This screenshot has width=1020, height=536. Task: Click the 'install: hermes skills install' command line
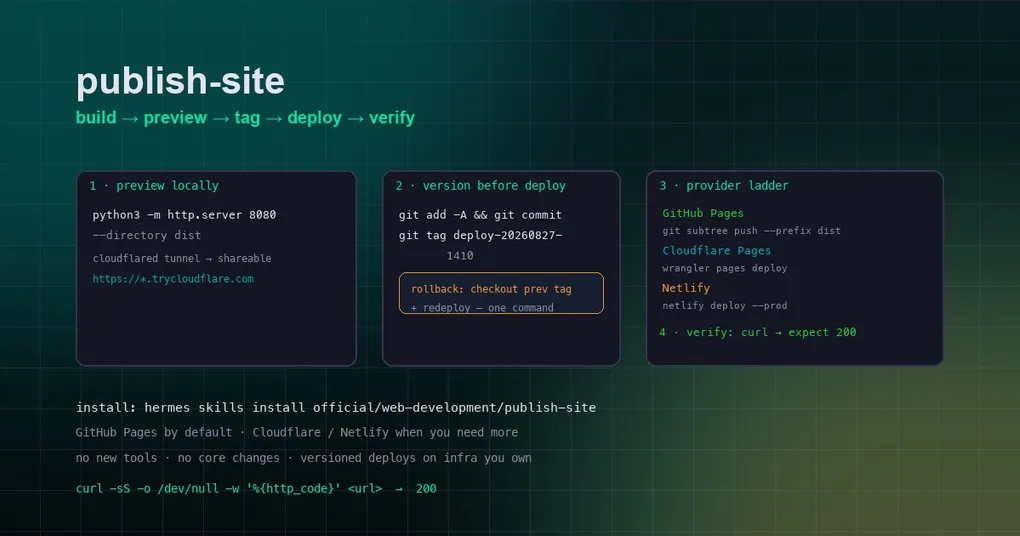click(336, 408)
